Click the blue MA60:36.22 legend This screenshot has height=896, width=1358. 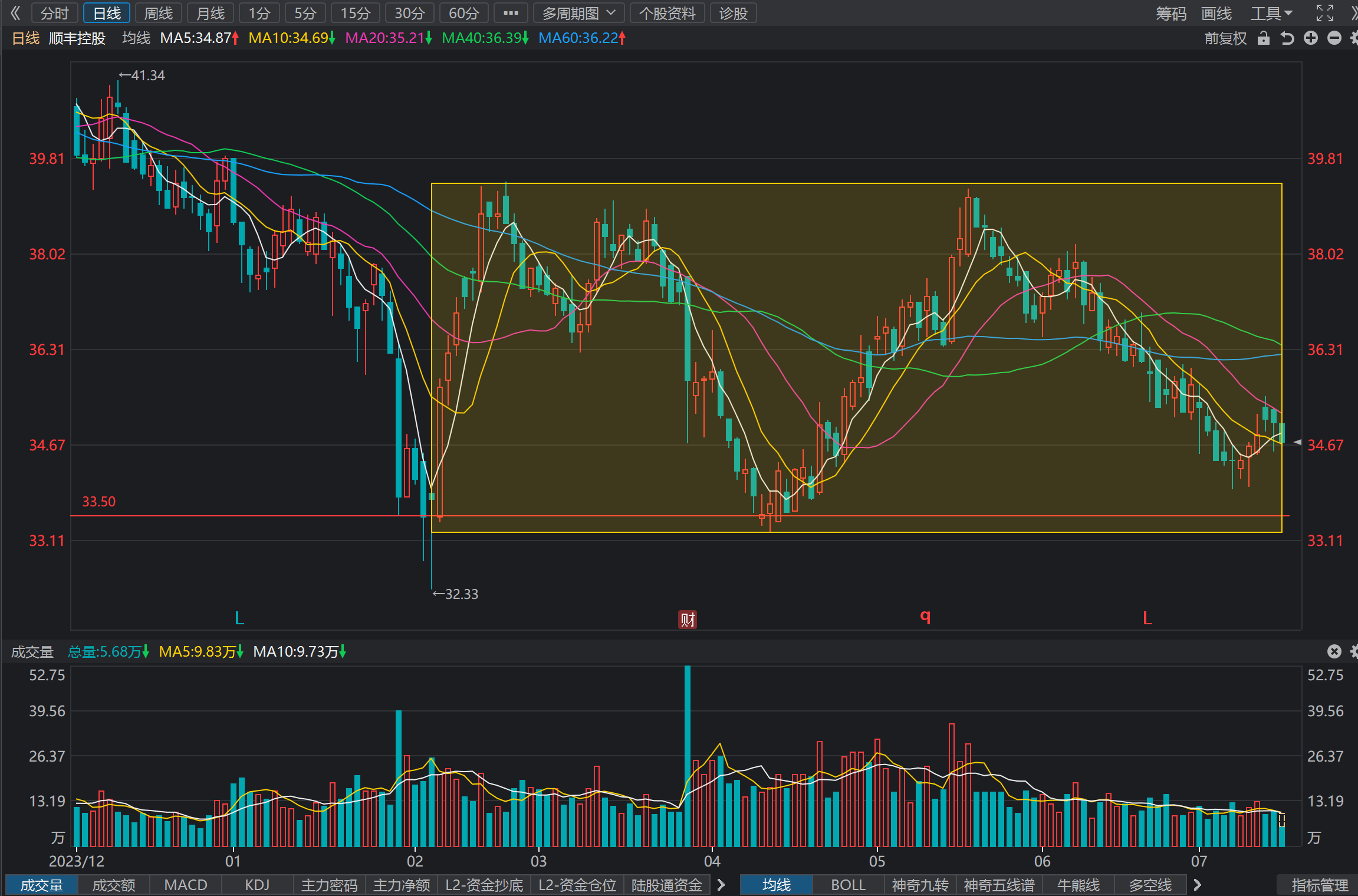coord(582,38)
